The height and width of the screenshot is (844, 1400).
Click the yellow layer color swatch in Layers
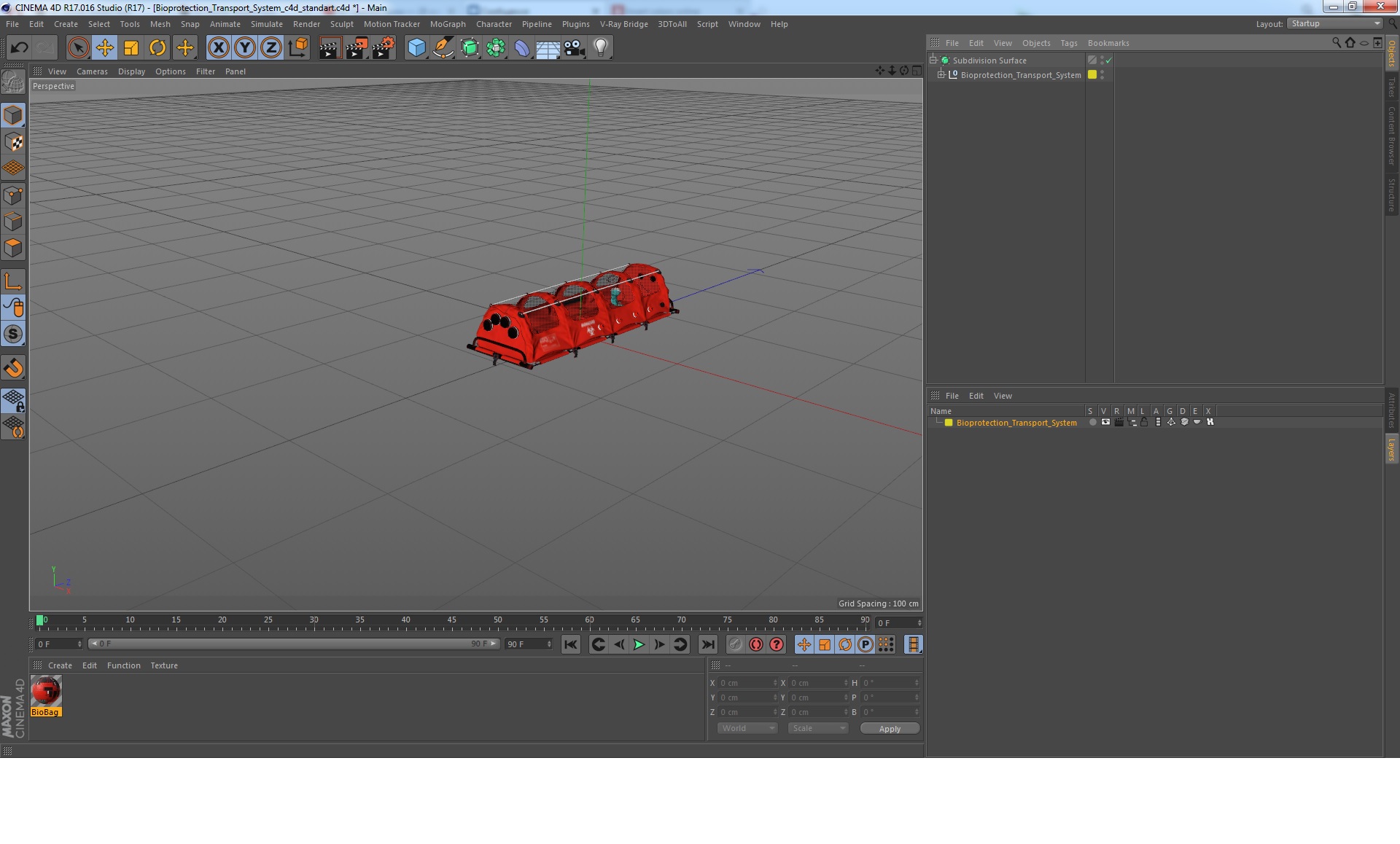(x=949, y=423)
